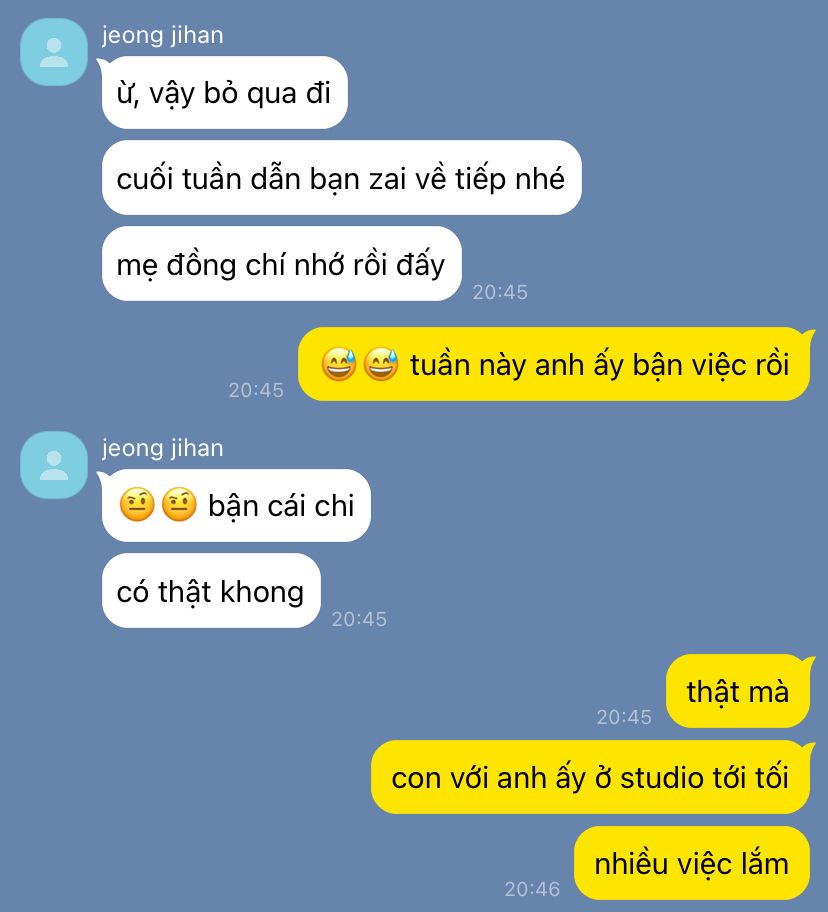Select the 'mẹ đồng chí nhớ rồi đấy' bubble
Image resolution: width=828 pixels, height=912 pixels.
pos(281,263)
